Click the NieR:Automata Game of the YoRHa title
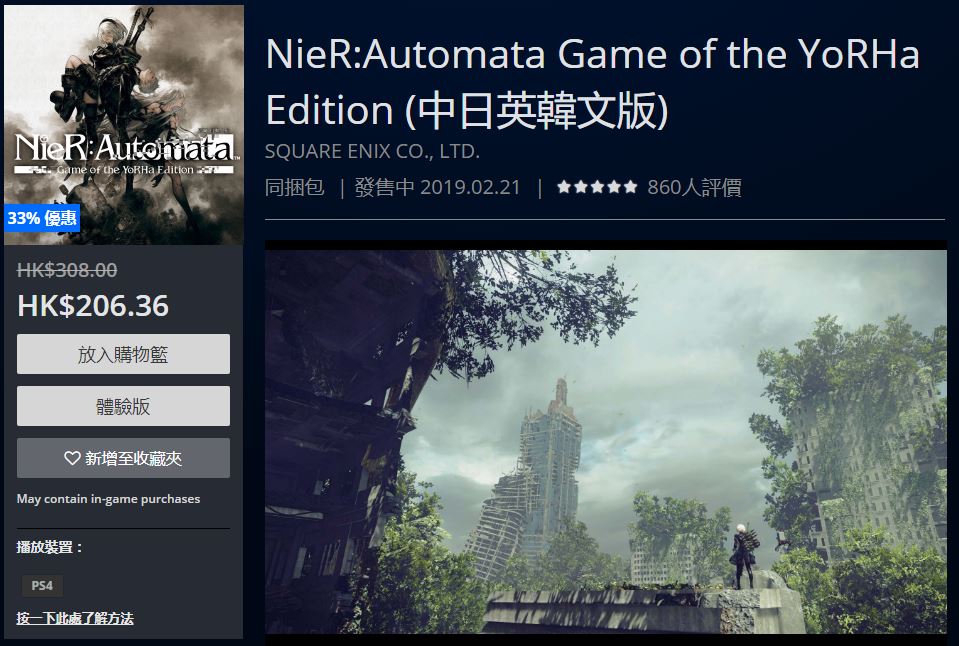This screenshot has height=646, width=959. [592, 82]
